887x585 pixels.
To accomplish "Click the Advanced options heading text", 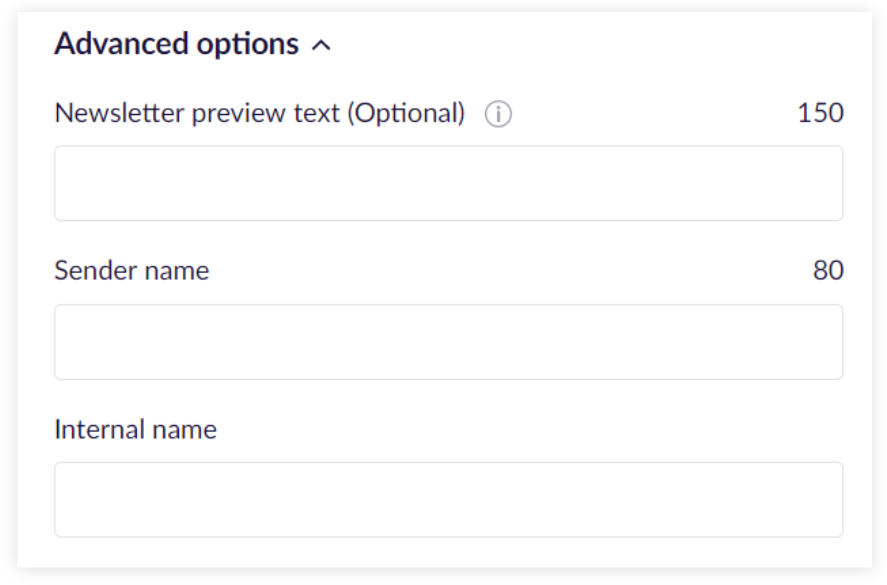I will 176,44.
